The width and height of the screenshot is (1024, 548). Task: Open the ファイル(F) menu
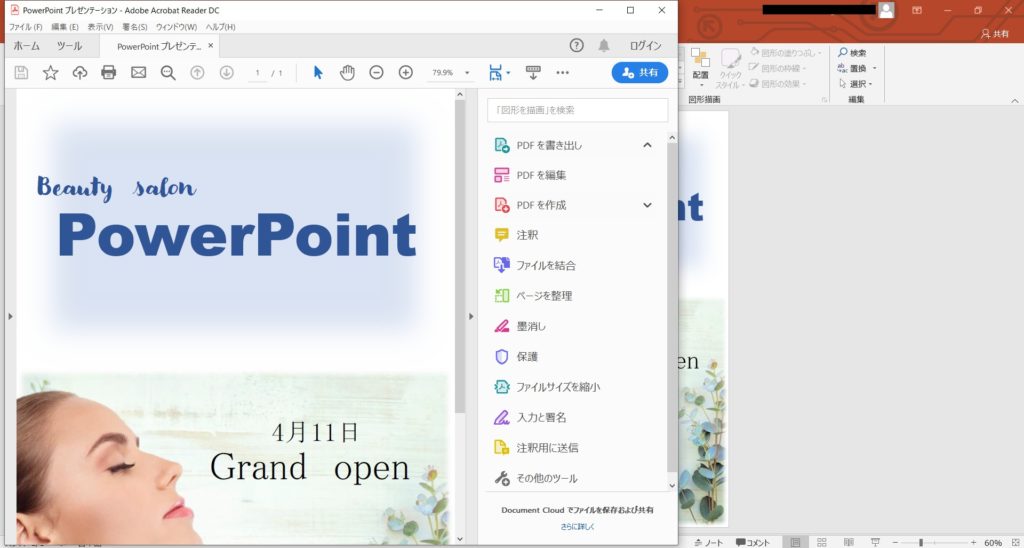pos(25,27)
